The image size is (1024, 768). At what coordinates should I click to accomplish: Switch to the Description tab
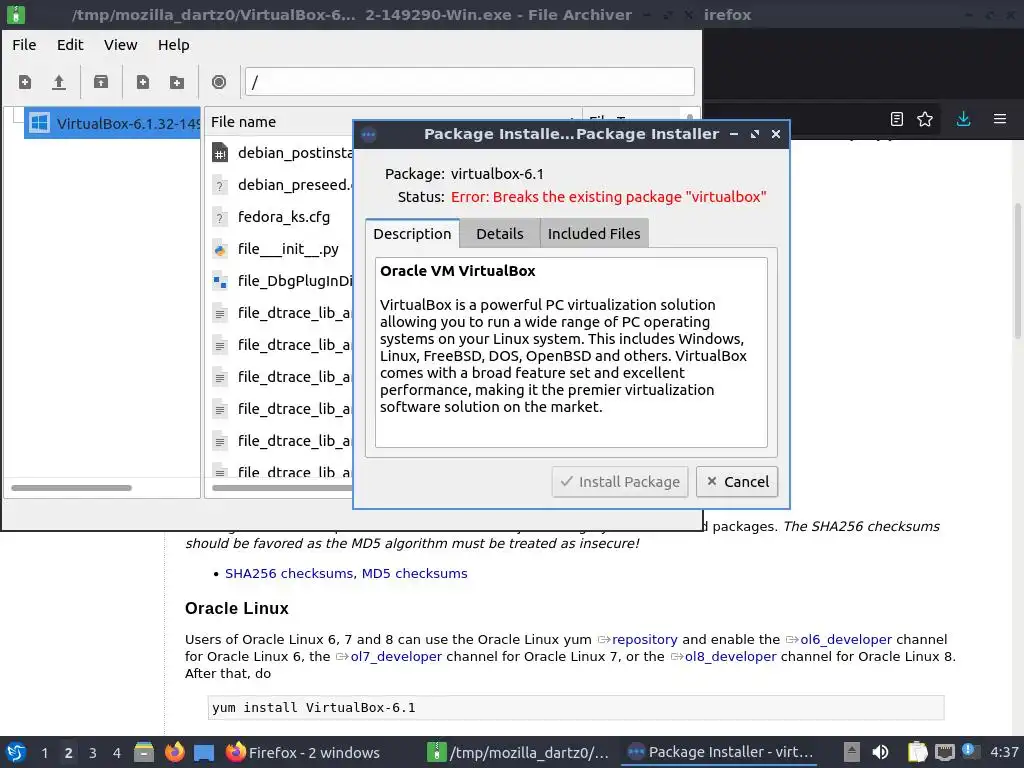[x=412, y=234]
